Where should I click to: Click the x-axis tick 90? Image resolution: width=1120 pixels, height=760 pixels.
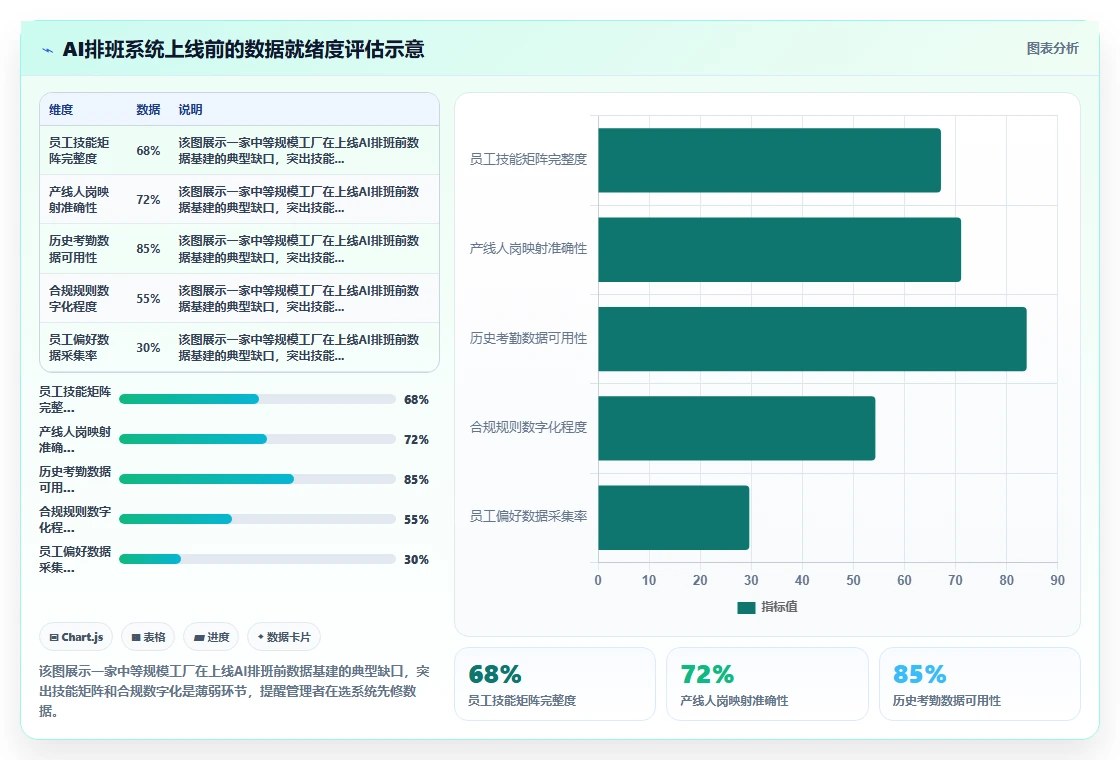tap(1057, 580)
